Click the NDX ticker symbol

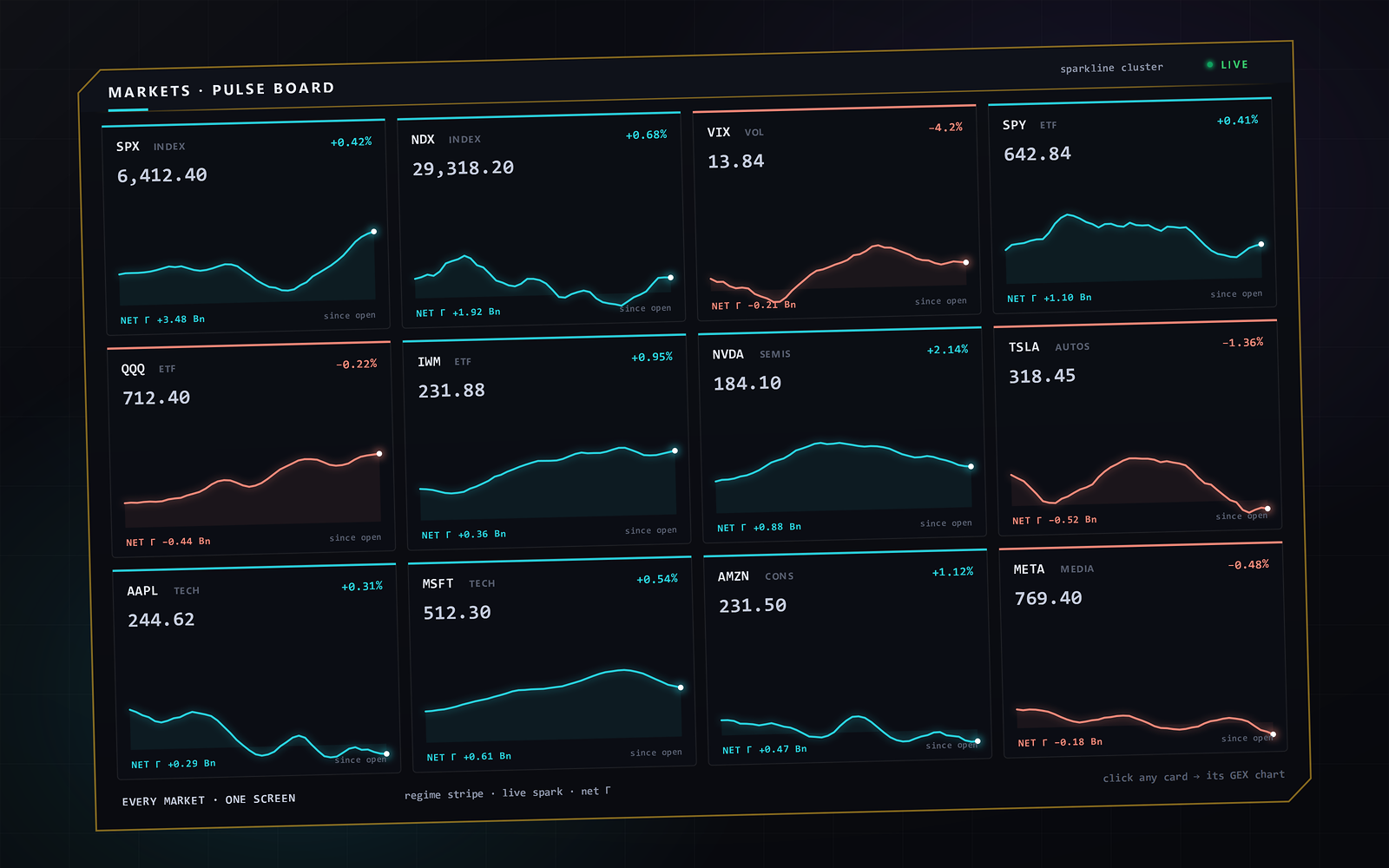tap(423, 140)
